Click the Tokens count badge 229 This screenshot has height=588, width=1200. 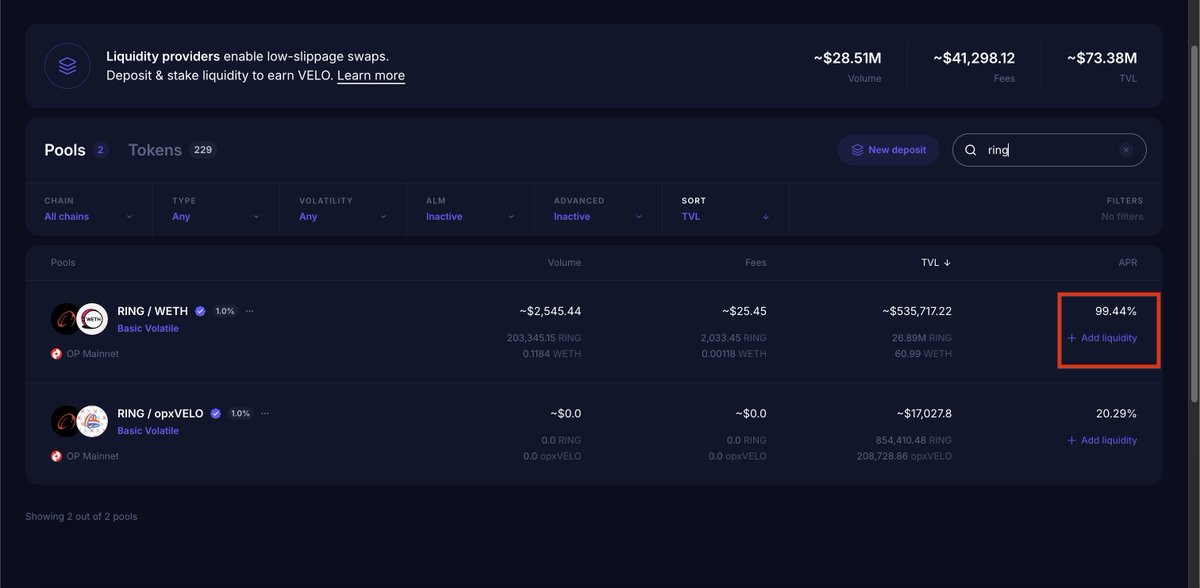pos(203,150)
